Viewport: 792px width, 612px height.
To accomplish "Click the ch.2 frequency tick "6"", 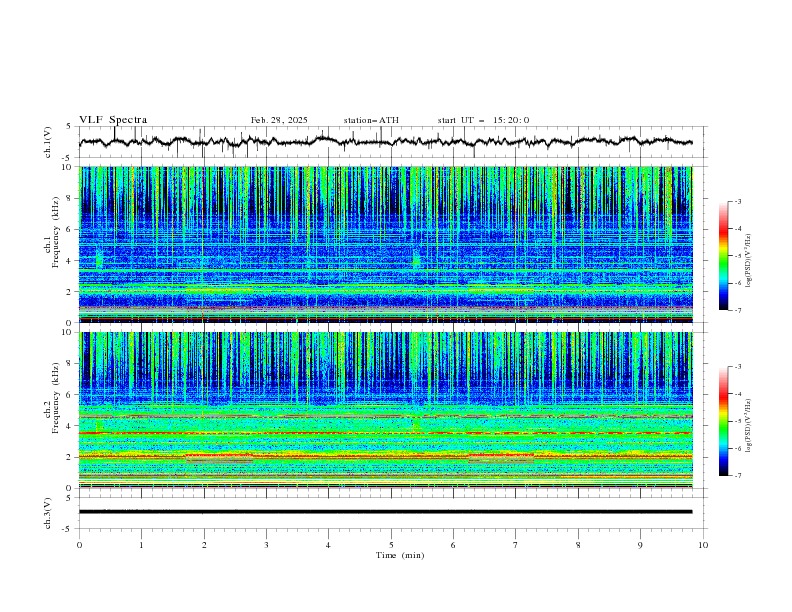I will pyautogui.click(x=69, y=395).
